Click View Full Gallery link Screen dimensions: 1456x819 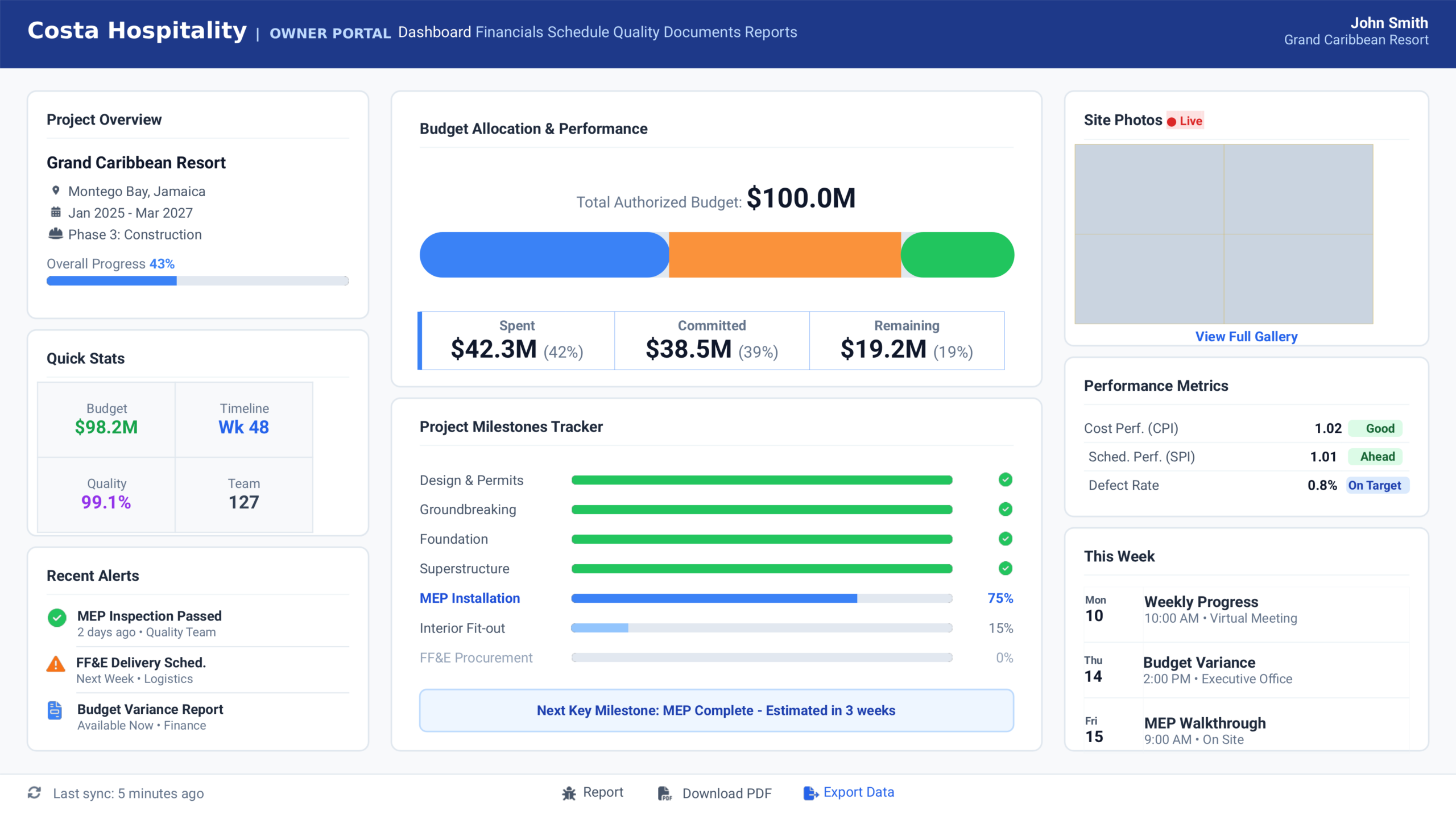(1246, 336)
